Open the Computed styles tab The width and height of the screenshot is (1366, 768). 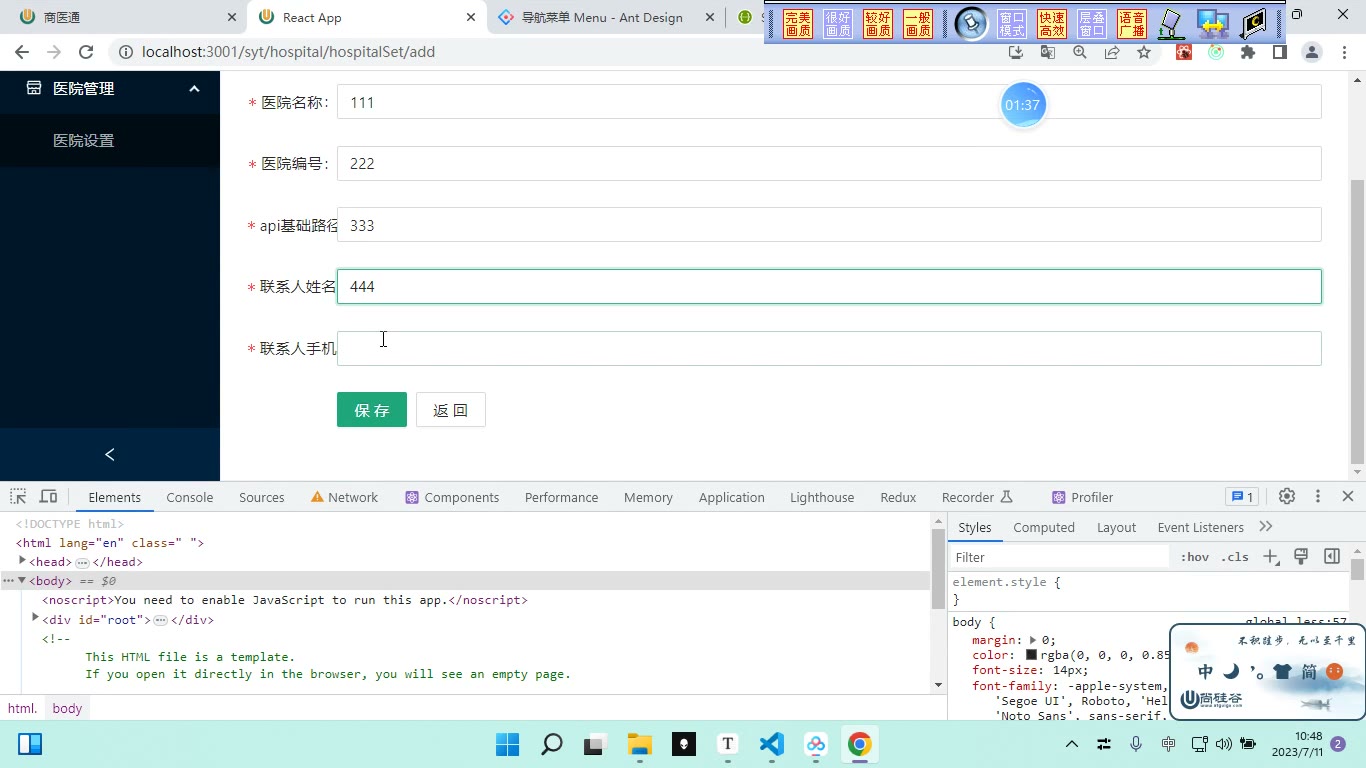pyautogui.click(x=1044, y=527)
